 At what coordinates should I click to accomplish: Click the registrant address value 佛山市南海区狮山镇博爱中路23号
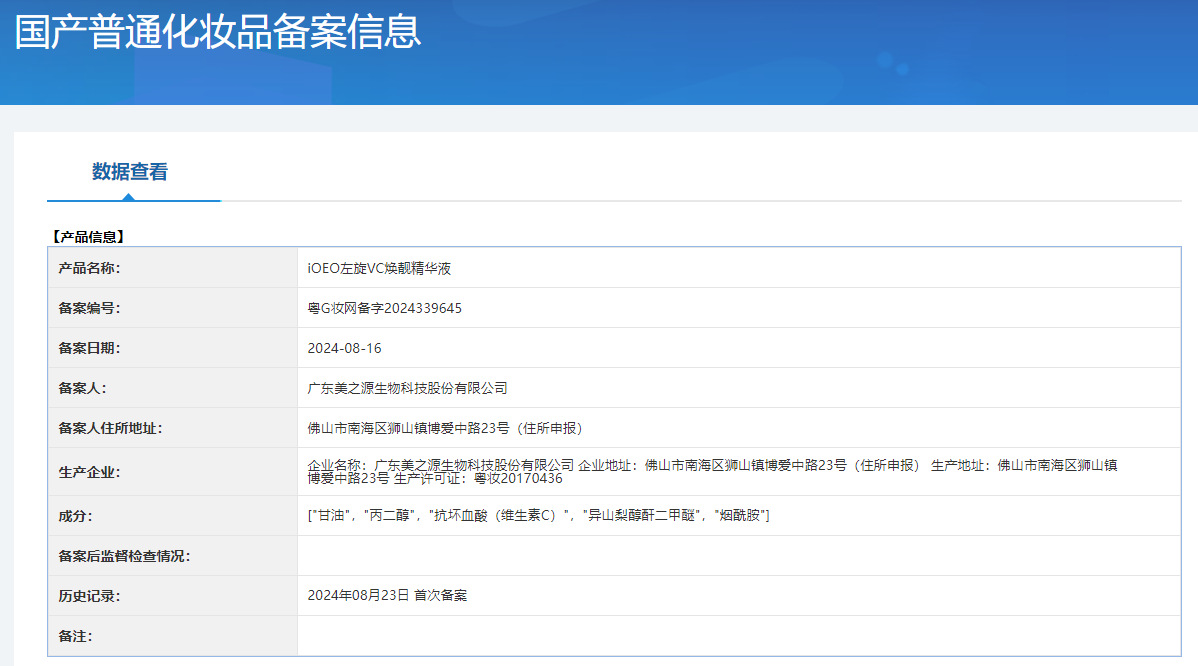pos(444,428)
